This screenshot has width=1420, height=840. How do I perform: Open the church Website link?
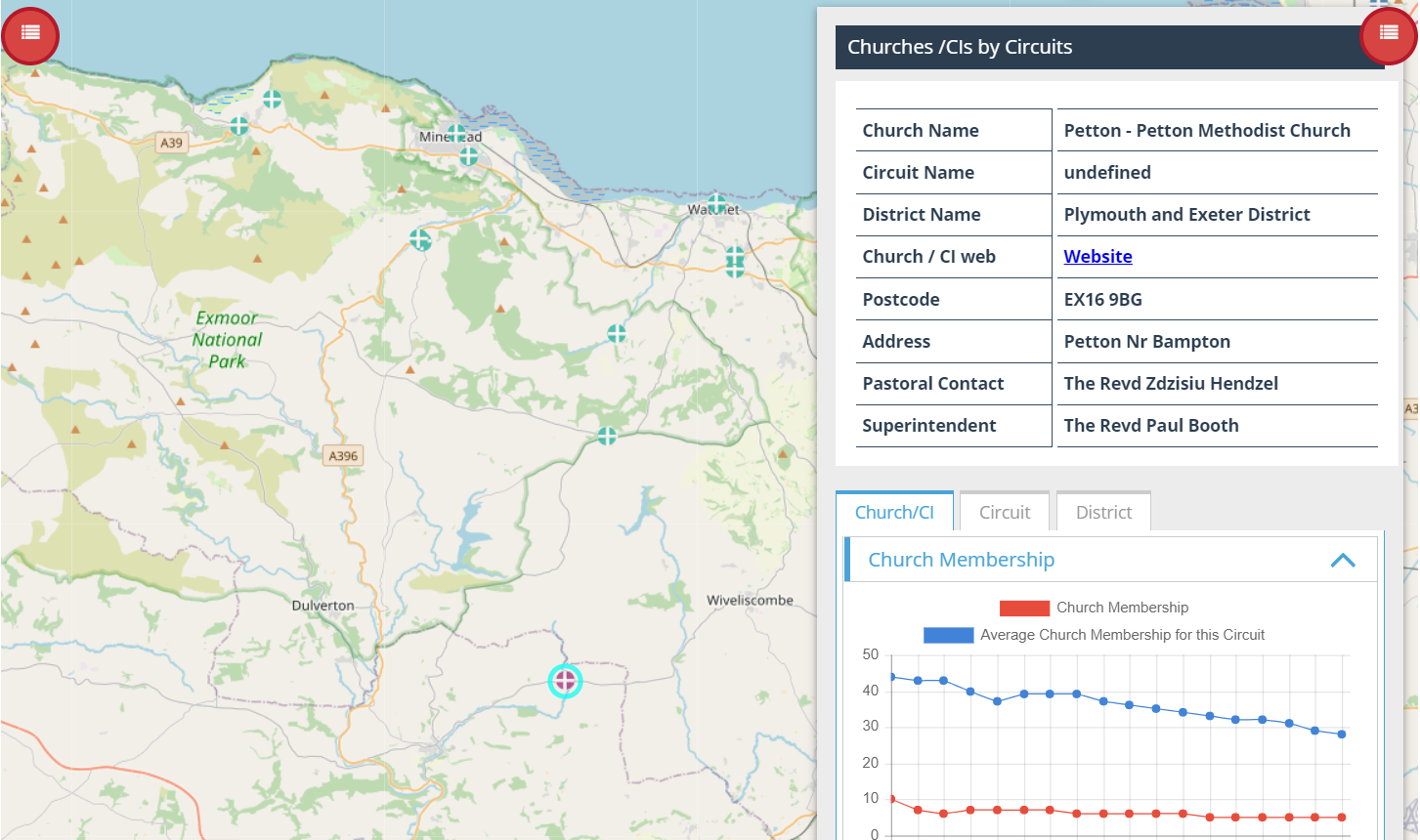tap(1097, 257)
